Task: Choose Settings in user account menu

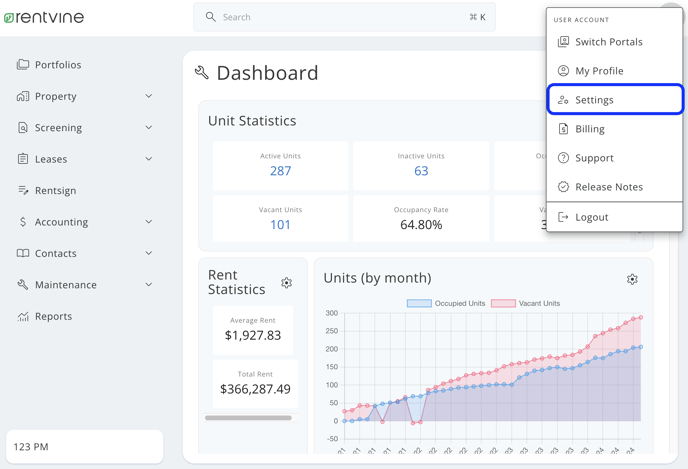Action: click(x=615, y=100)
